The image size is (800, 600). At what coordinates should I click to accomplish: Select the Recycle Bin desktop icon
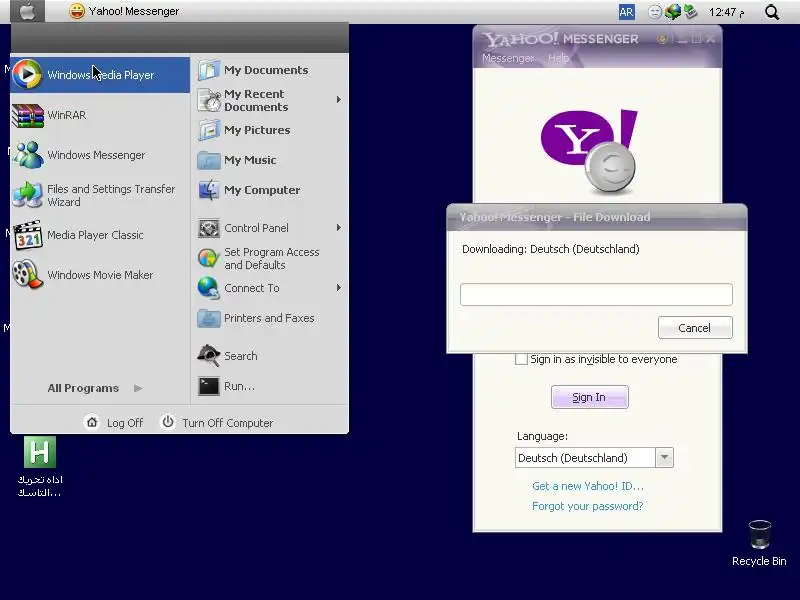(759, 534)
